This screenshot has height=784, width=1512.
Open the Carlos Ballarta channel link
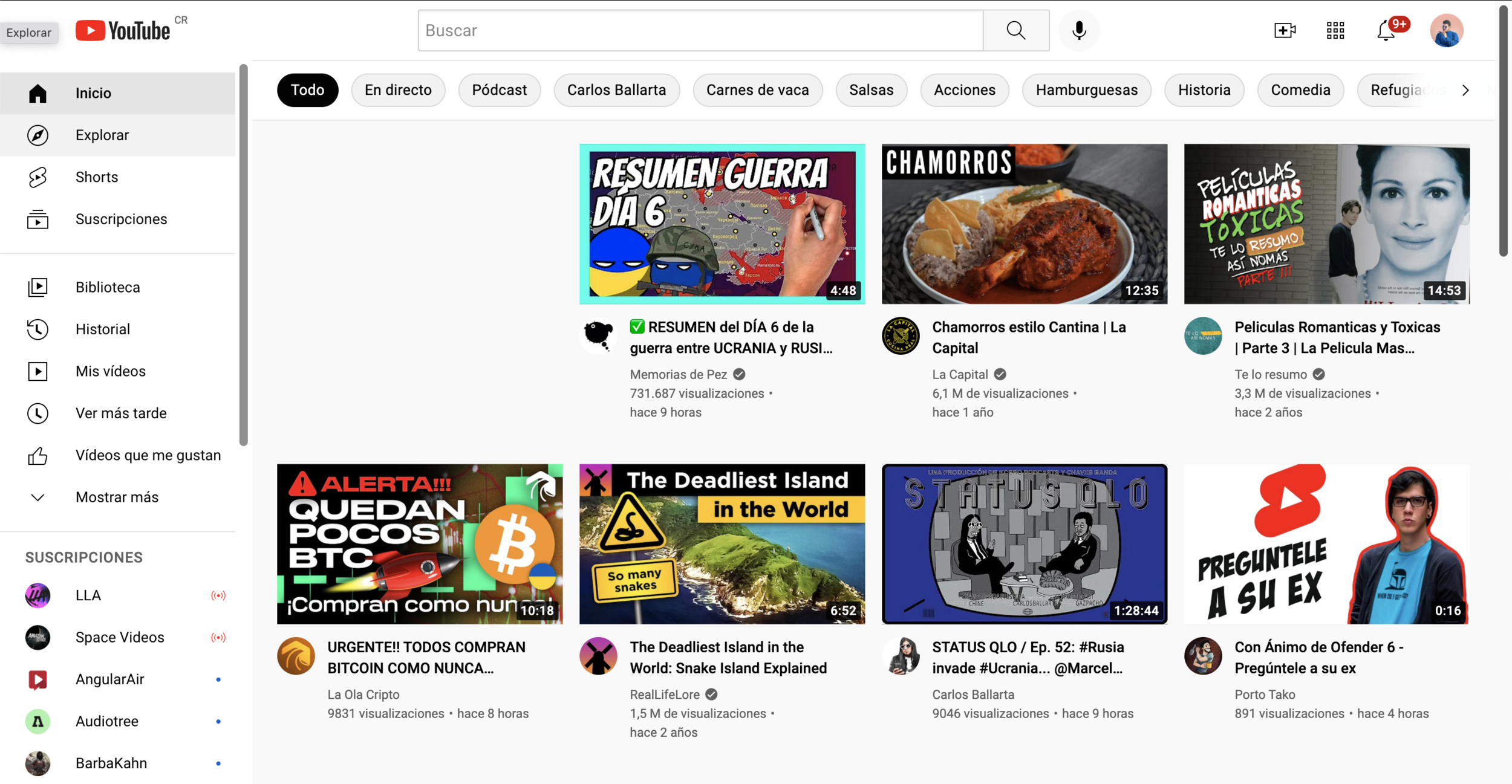(973, 695)
